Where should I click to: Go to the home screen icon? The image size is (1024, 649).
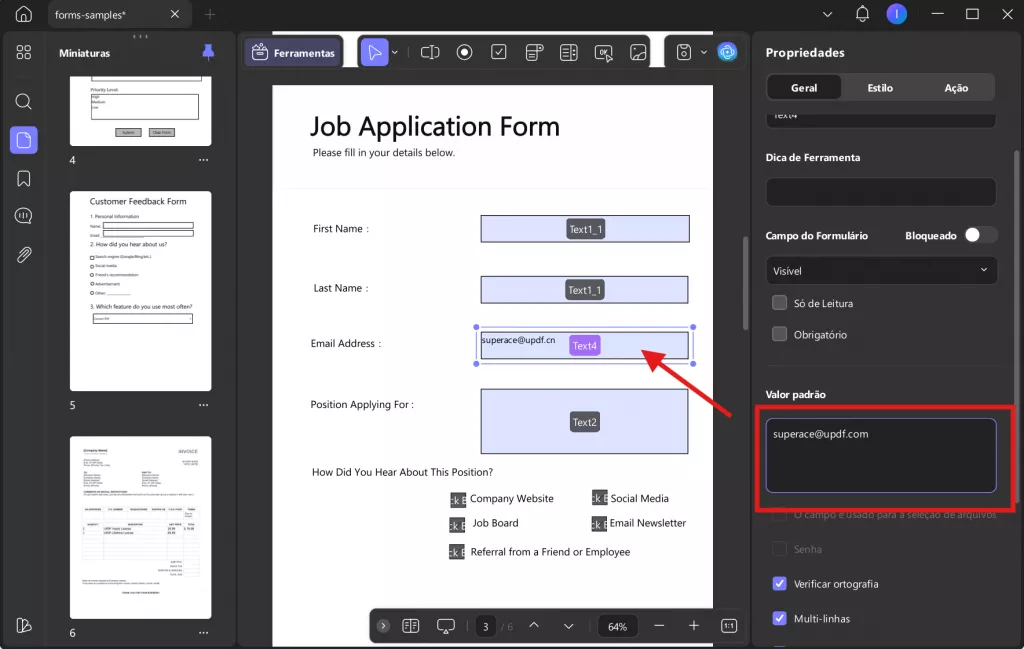point(24,14)
